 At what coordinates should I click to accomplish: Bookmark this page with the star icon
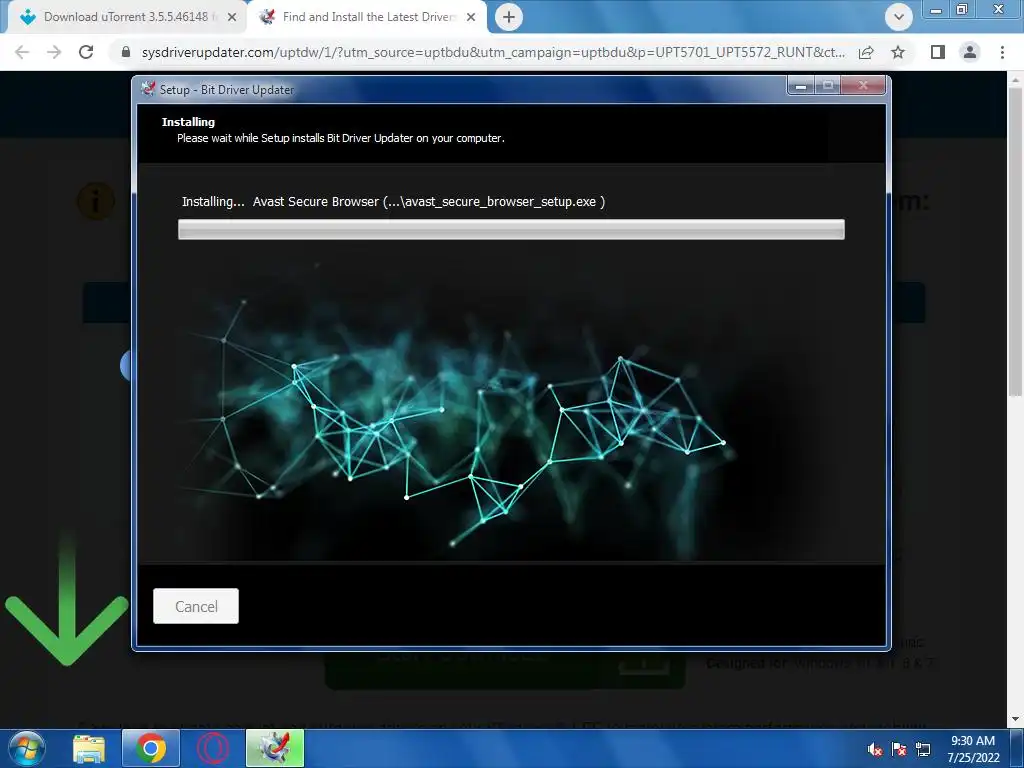(x=898, y=52)
